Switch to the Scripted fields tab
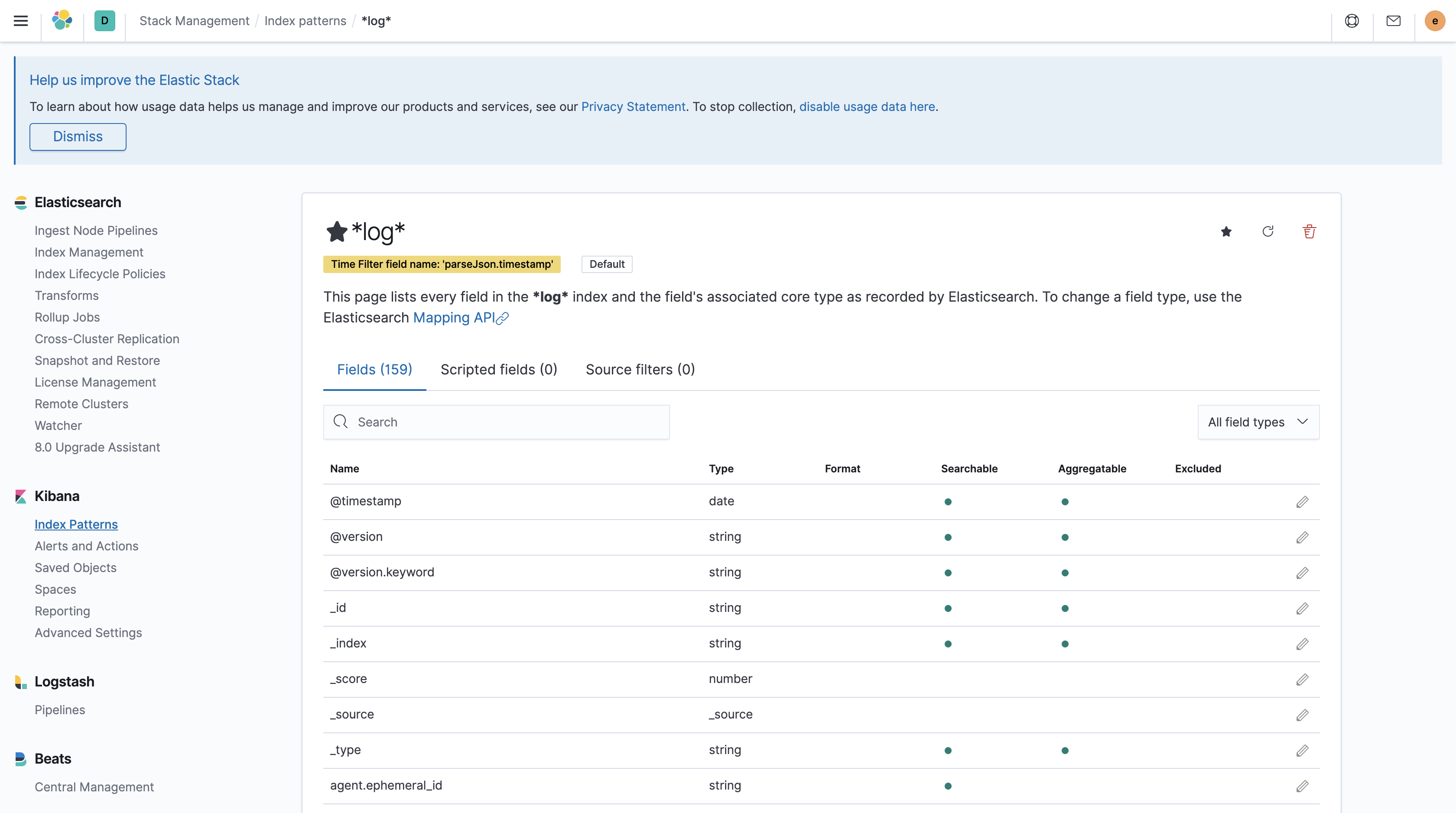 pos(498,369)
